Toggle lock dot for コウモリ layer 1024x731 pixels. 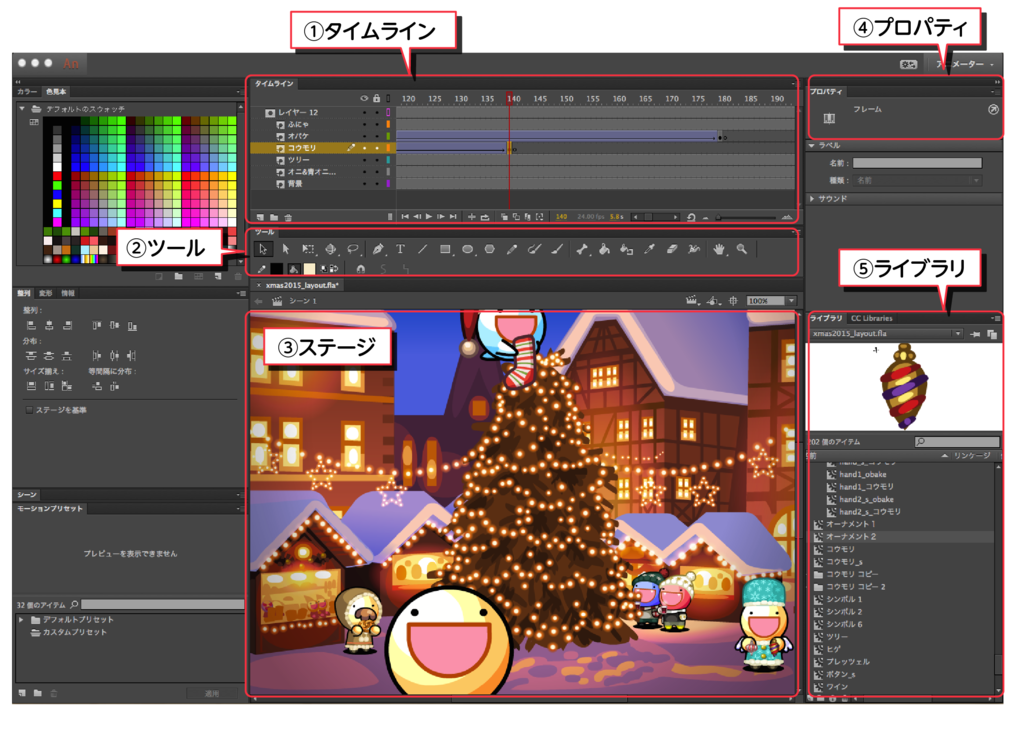click(x=377, y=148)
